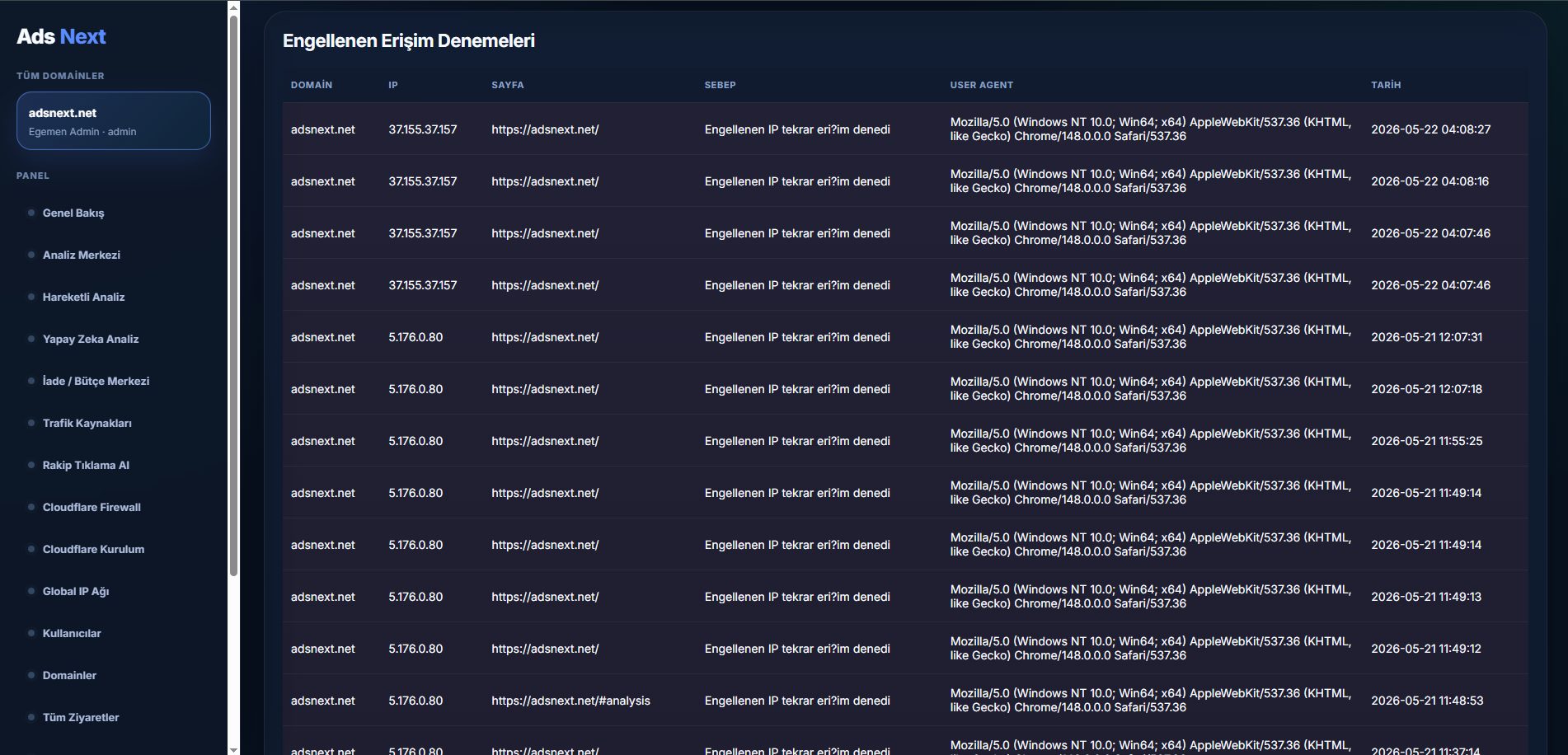
Task: Click the SEBEP column header
Action: (x=720, y=85)
